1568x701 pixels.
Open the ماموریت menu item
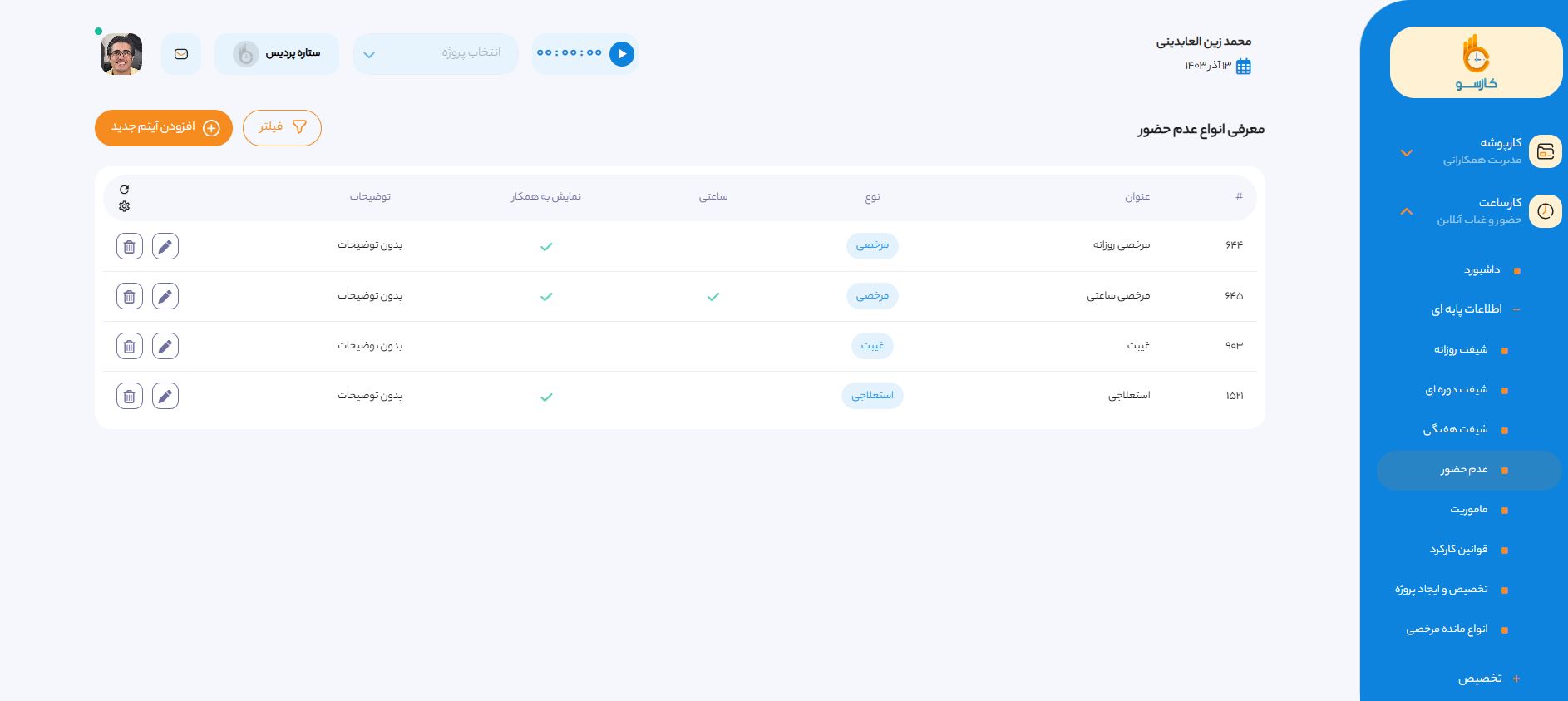click(x=1468, y=510)
